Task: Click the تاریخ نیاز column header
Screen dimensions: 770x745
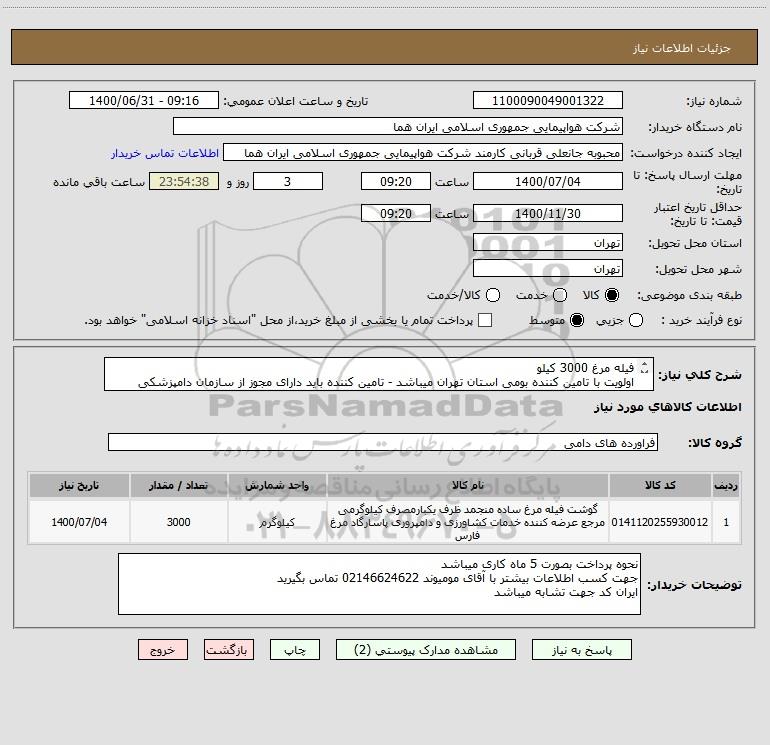Action: 79,485
